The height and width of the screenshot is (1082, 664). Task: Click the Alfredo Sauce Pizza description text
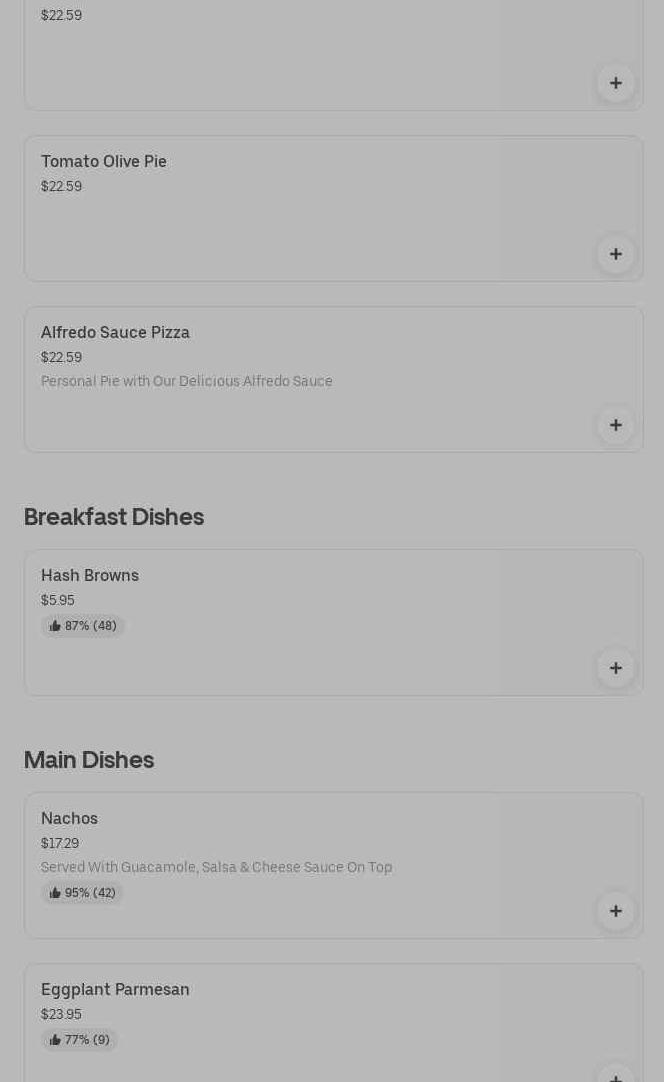pos(186,381)
